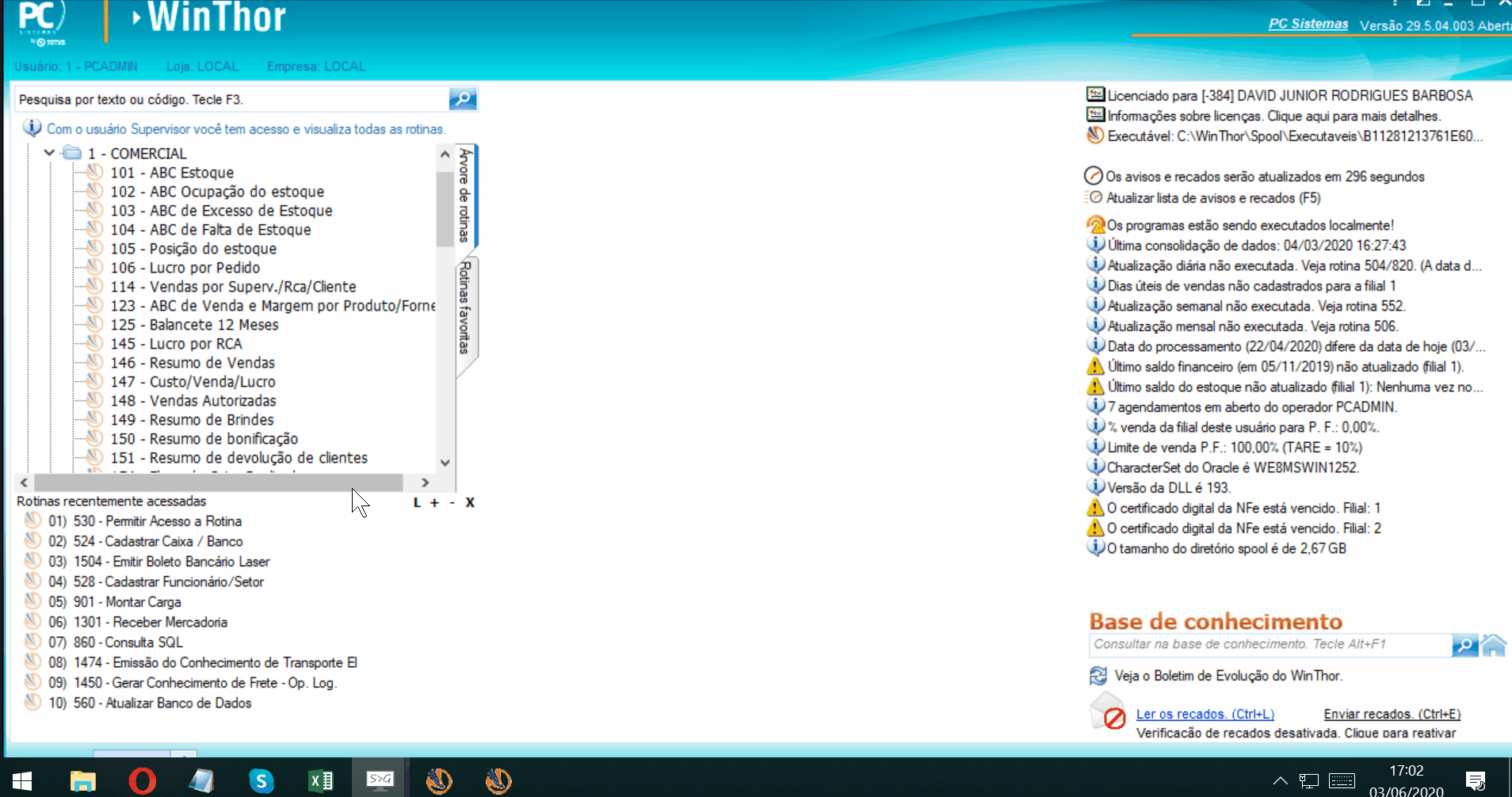
Task: Open the knowledge base home icon
Action: 1494,645
